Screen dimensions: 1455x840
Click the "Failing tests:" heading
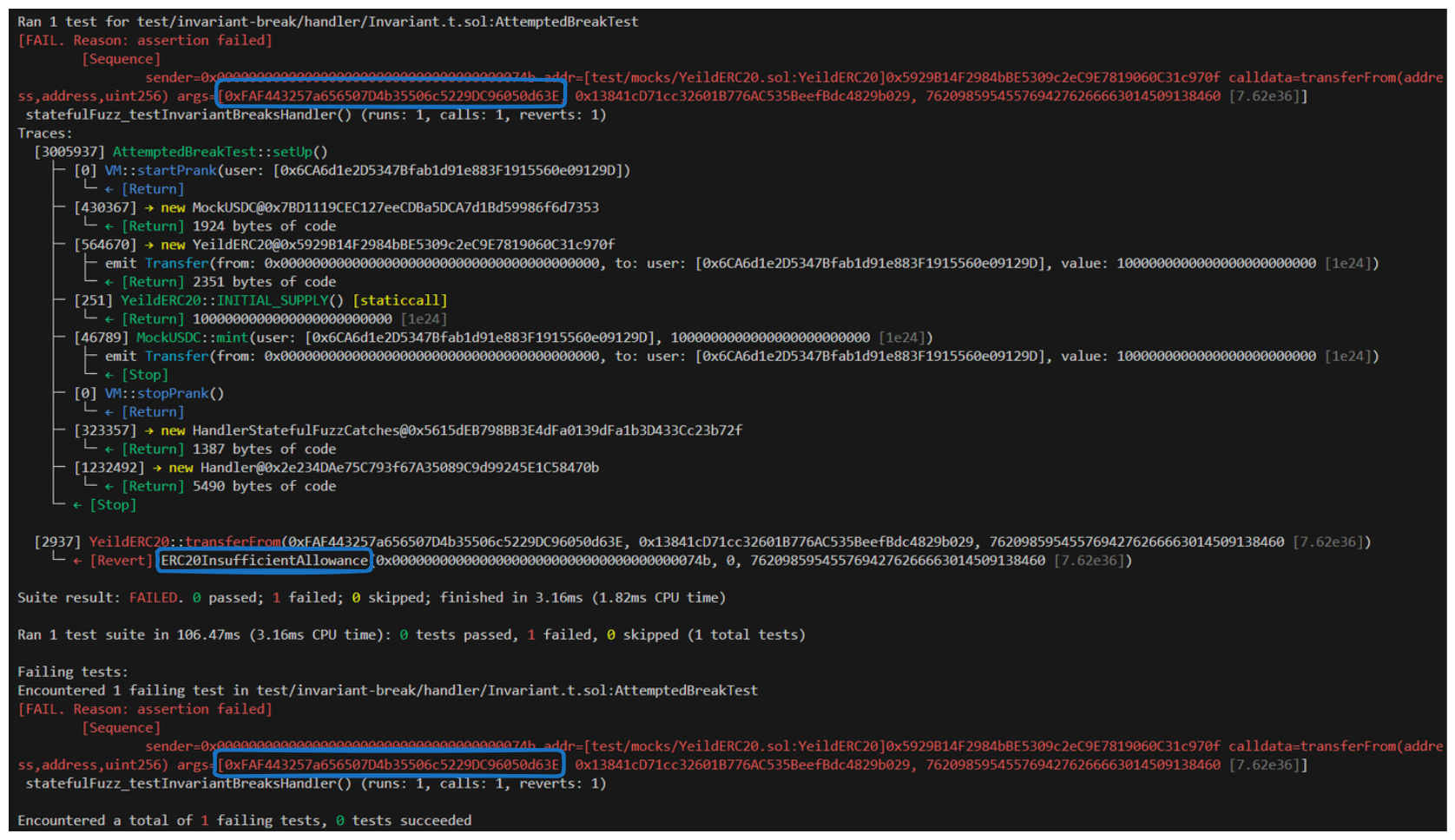(x=72, y=673)
